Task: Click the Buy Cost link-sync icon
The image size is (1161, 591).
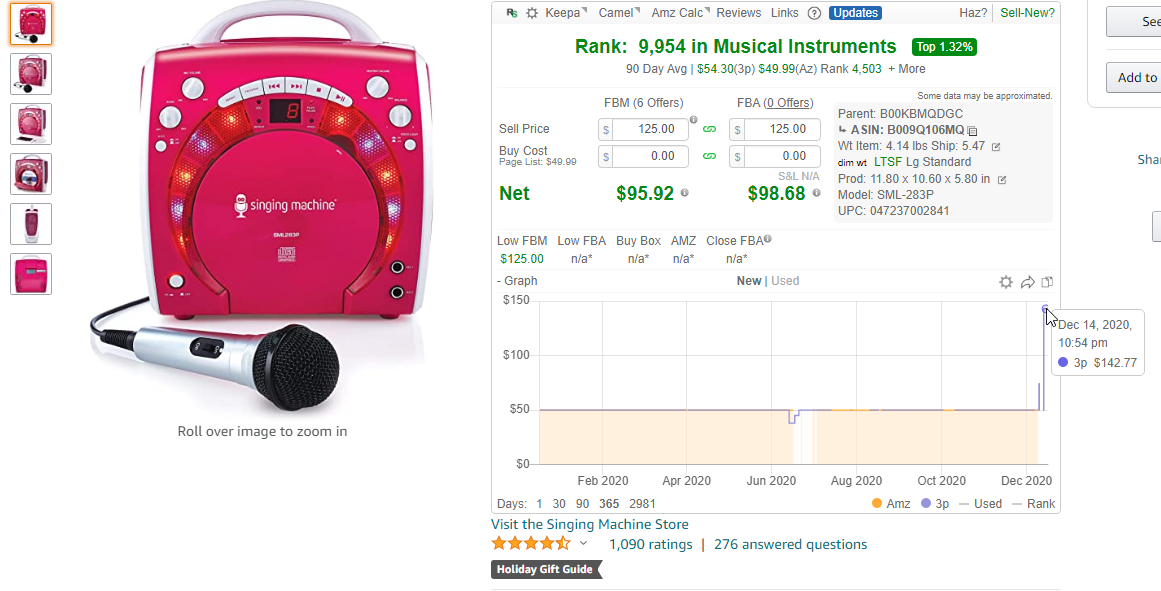Action: click(x=709, y=156)
